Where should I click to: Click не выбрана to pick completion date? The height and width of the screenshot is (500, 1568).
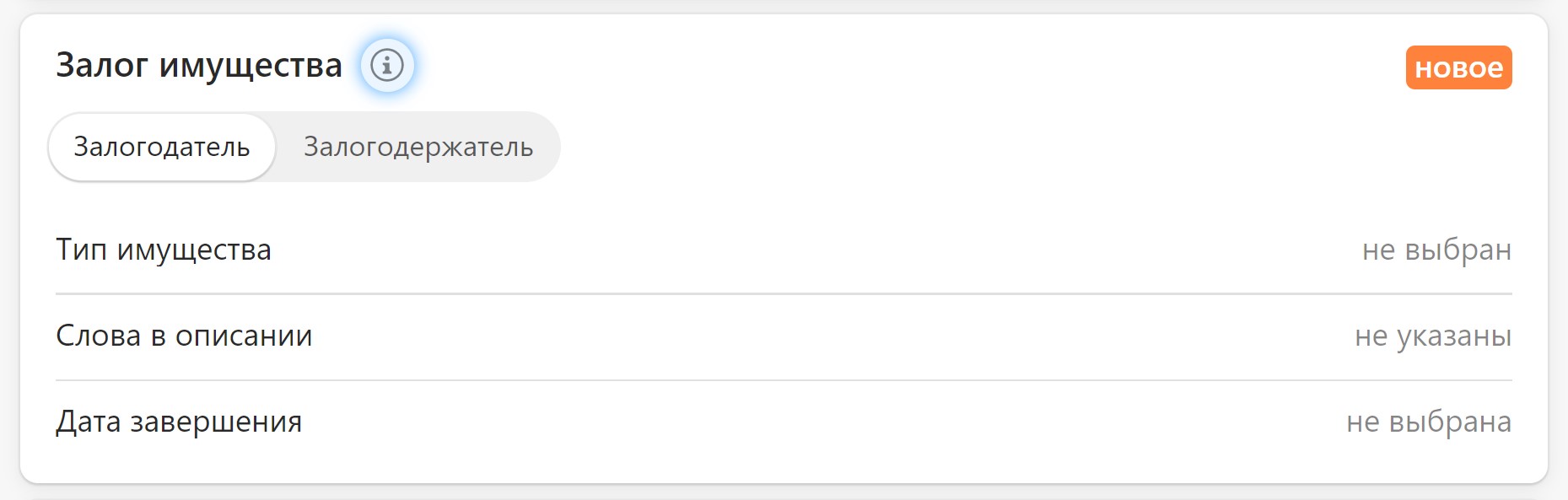coord(1428,422)
